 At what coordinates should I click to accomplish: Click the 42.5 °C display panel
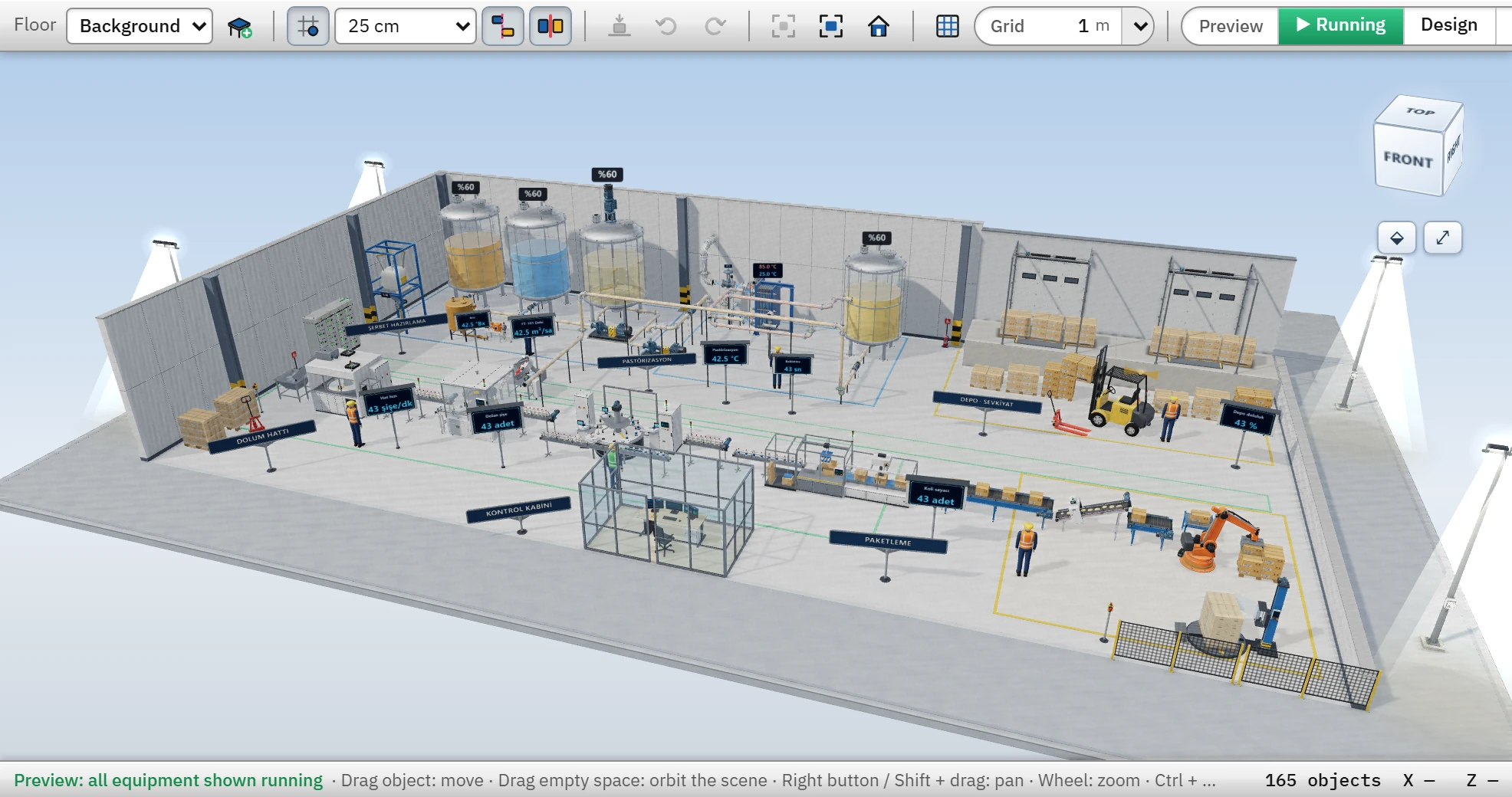click(x=725, y=354)
